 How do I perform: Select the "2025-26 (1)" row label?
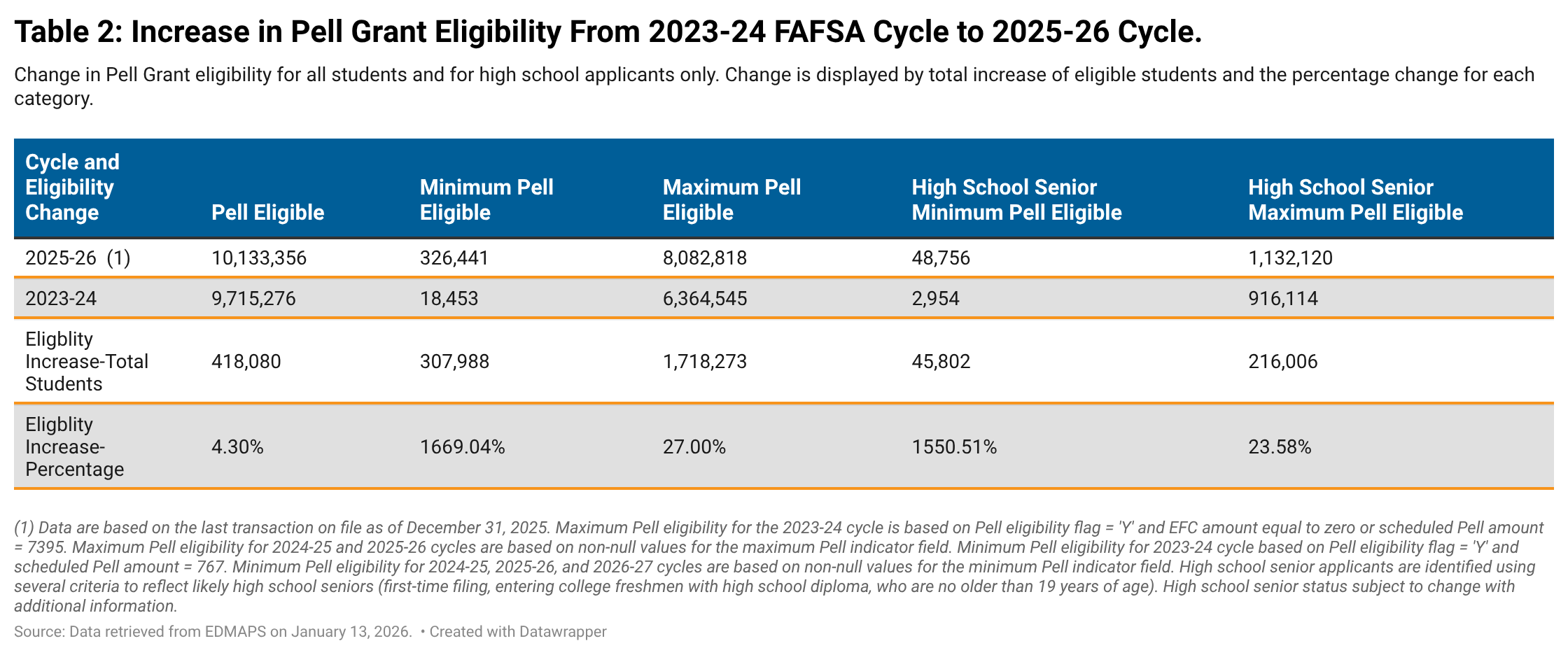78,258
